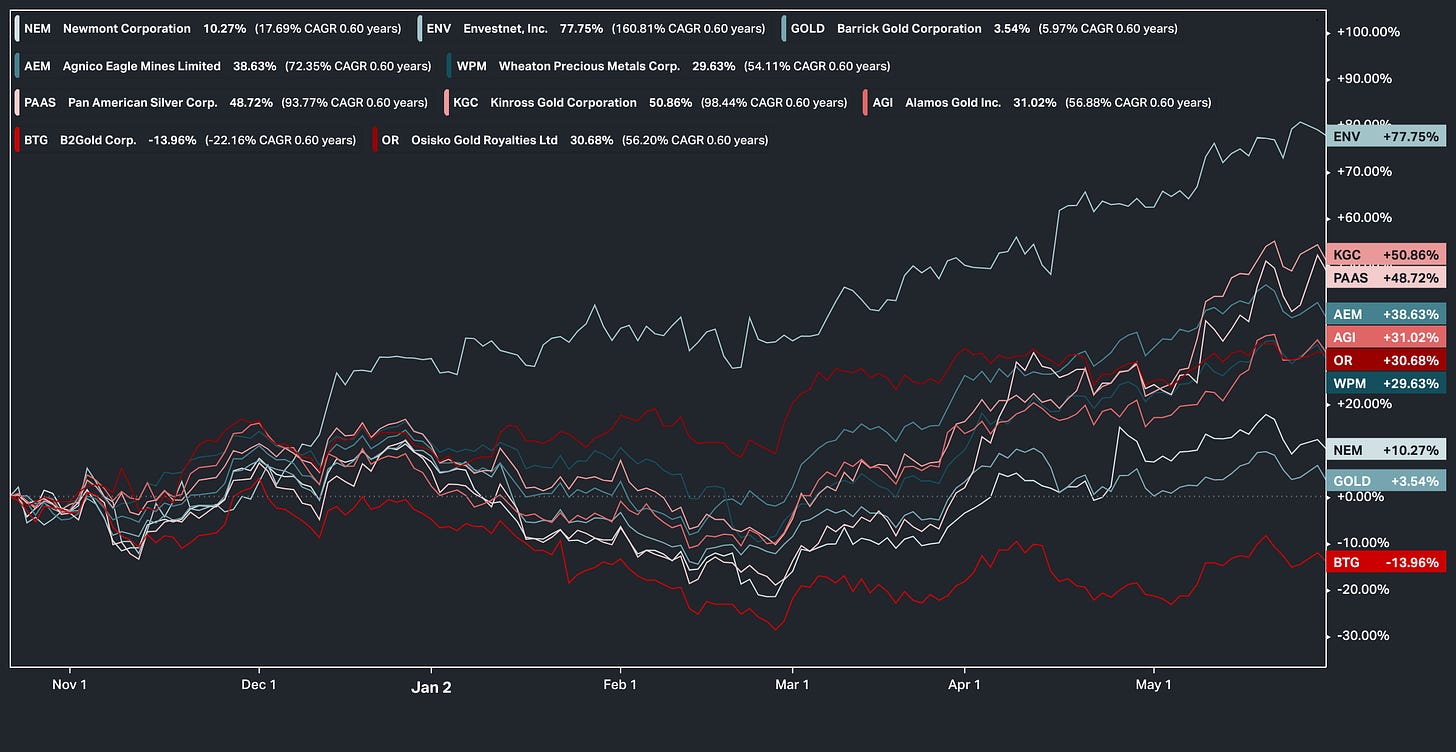Click the +60.00% y-axis label

(x=1364, y=218)
